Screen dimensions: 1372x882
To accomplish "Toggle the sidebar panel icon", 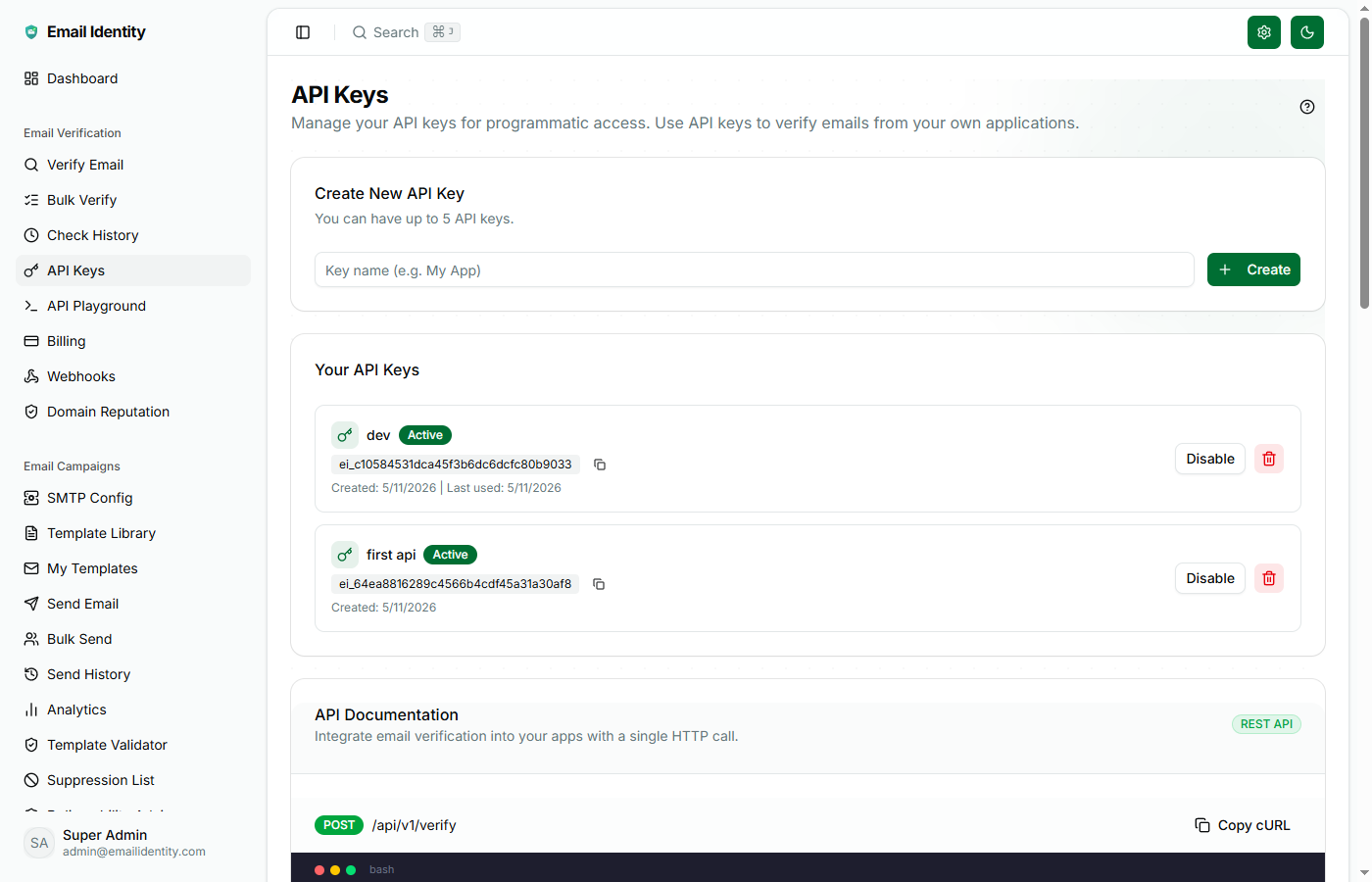I will coord(303,32).
